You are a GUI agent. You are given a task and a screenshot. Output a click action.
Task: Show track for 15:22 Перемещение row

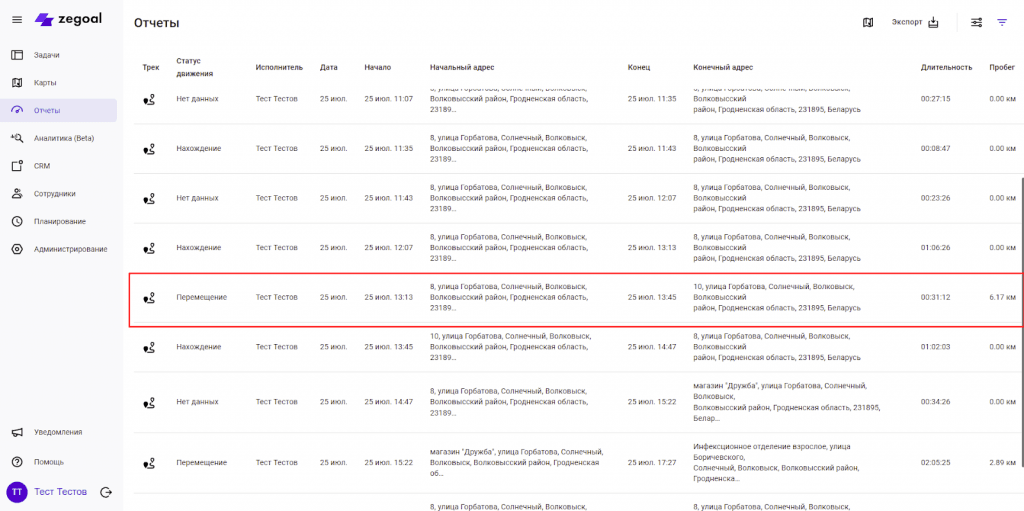point(149,462)
